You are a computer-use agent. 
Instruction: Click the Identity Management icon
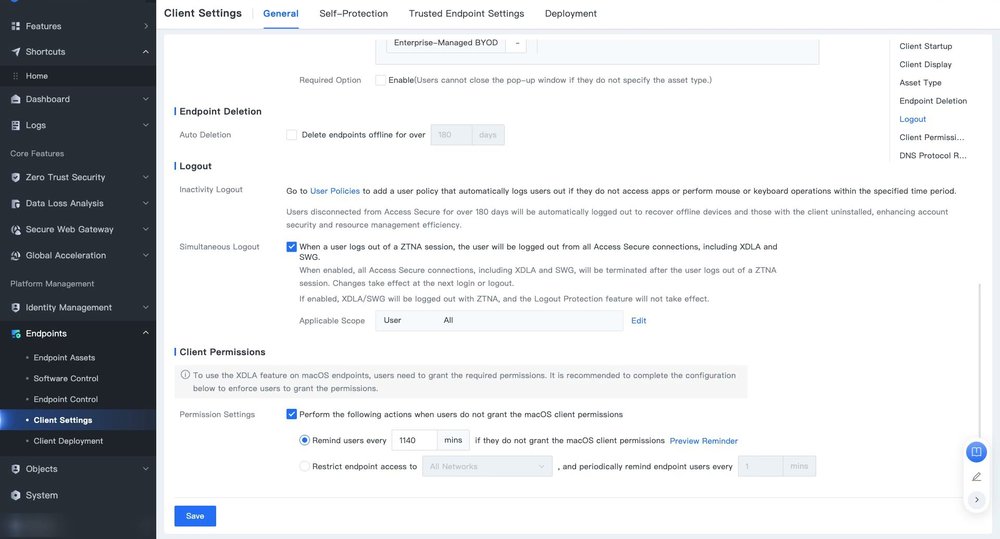coord(15,307)
